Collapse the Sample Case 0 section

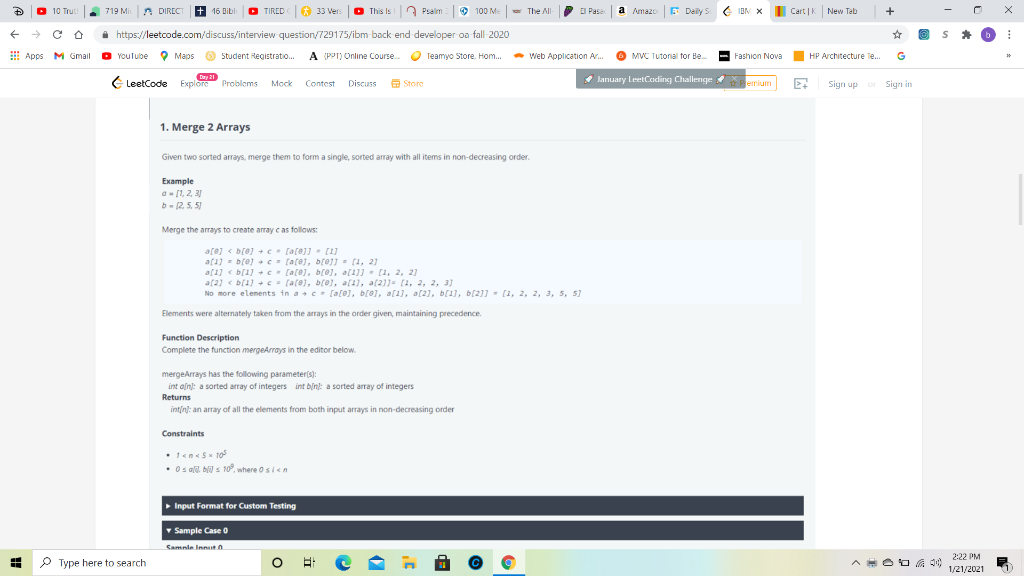(483, 530)
